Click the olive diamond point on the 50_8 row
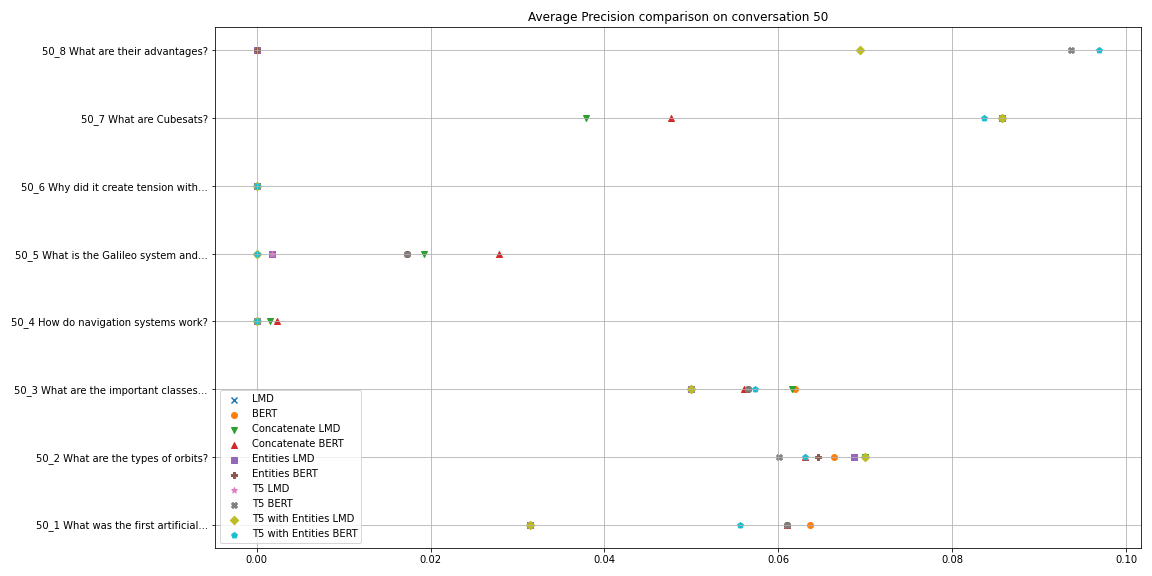 pos(860,51)
